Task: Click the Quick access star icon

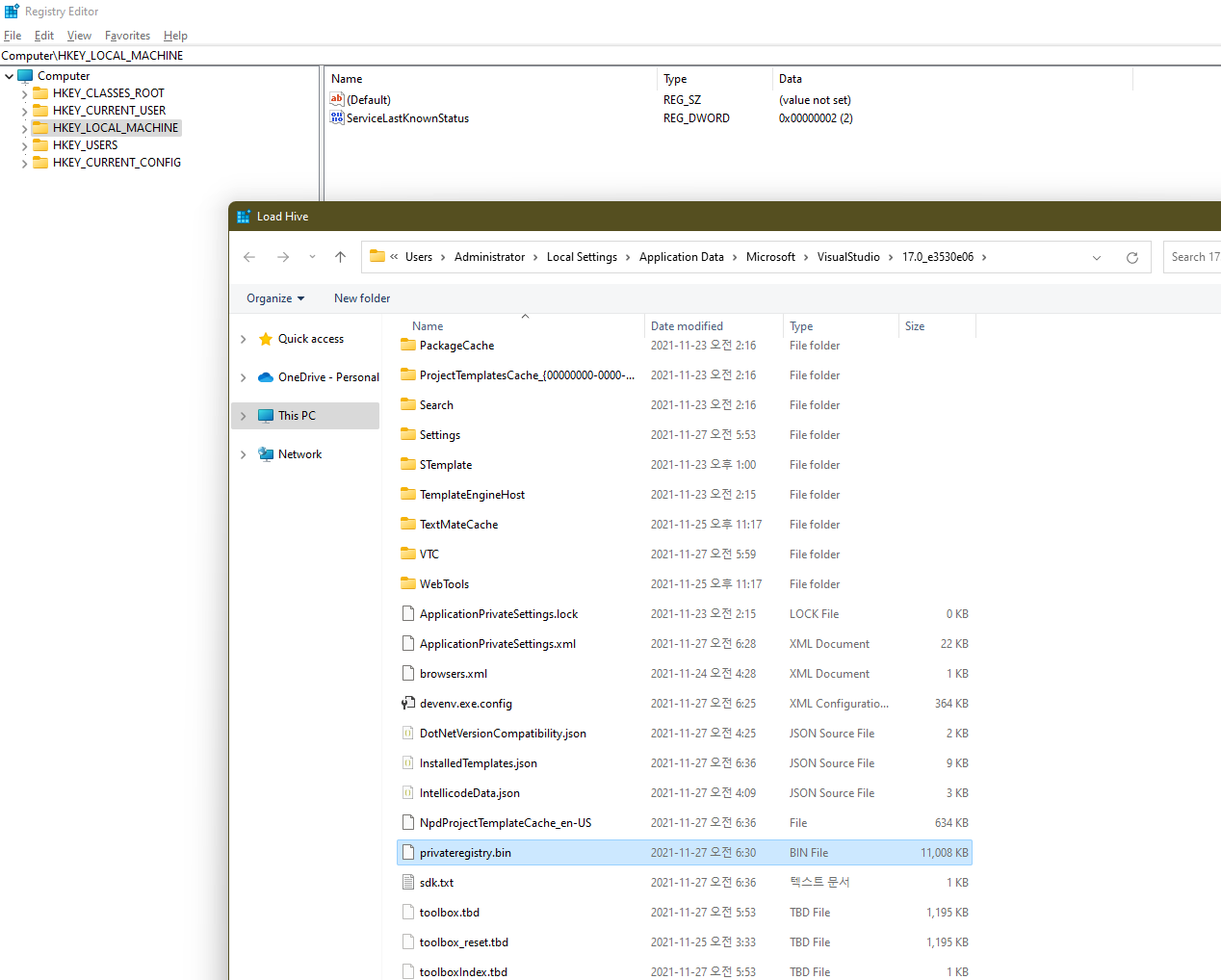Action: [266, 339]
